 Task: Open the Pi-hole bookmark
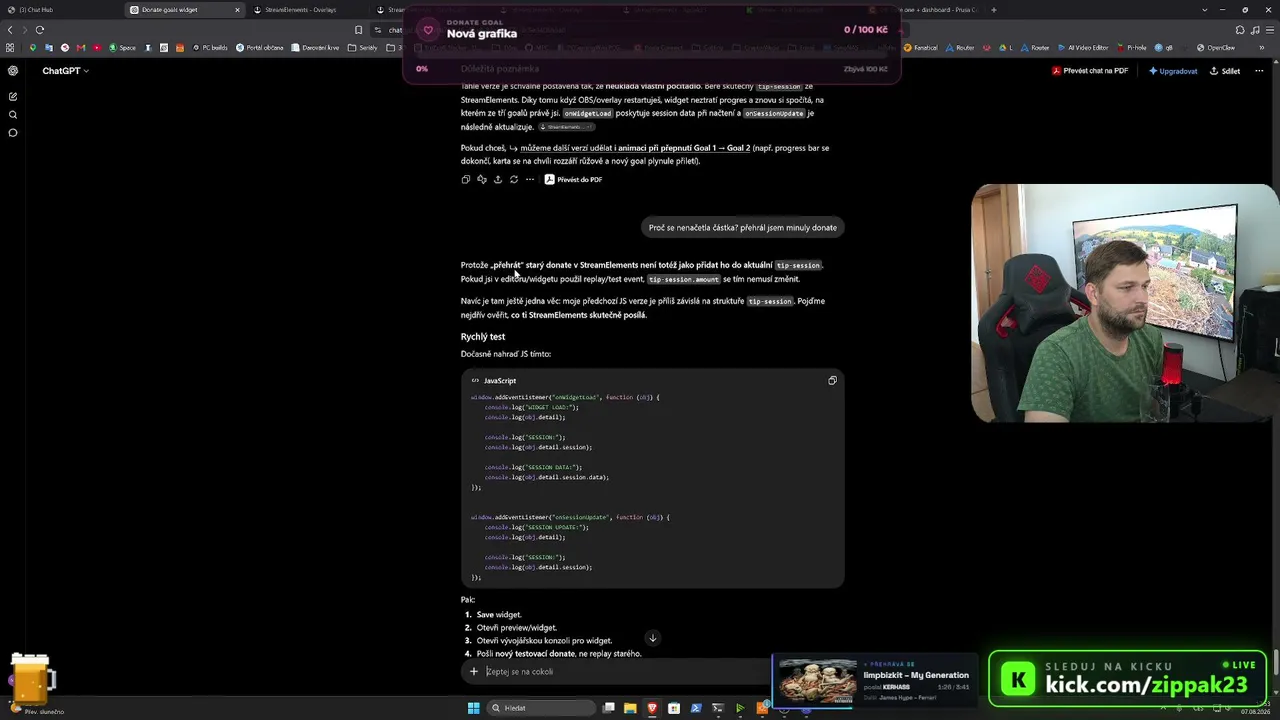1131,48
